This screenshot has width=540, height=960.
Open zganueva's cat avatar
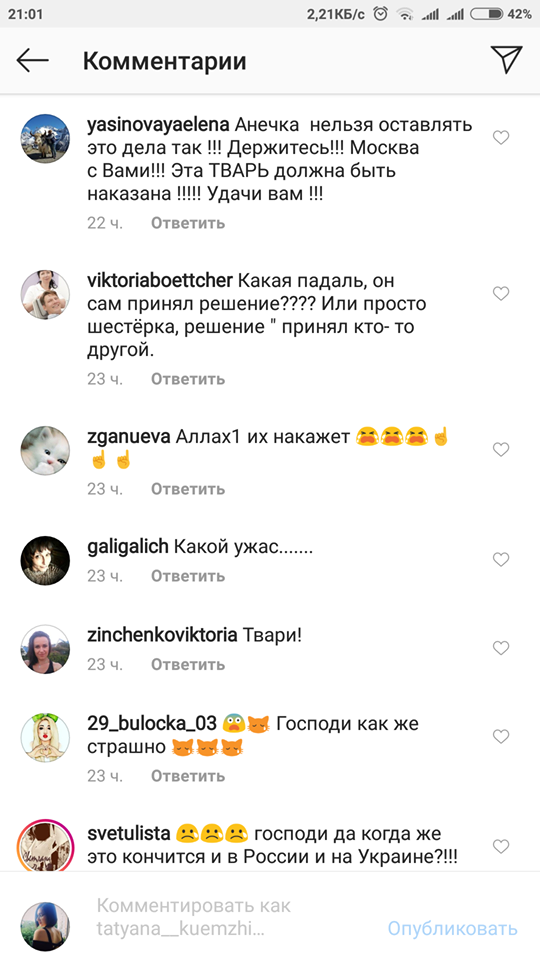[45, 450]
